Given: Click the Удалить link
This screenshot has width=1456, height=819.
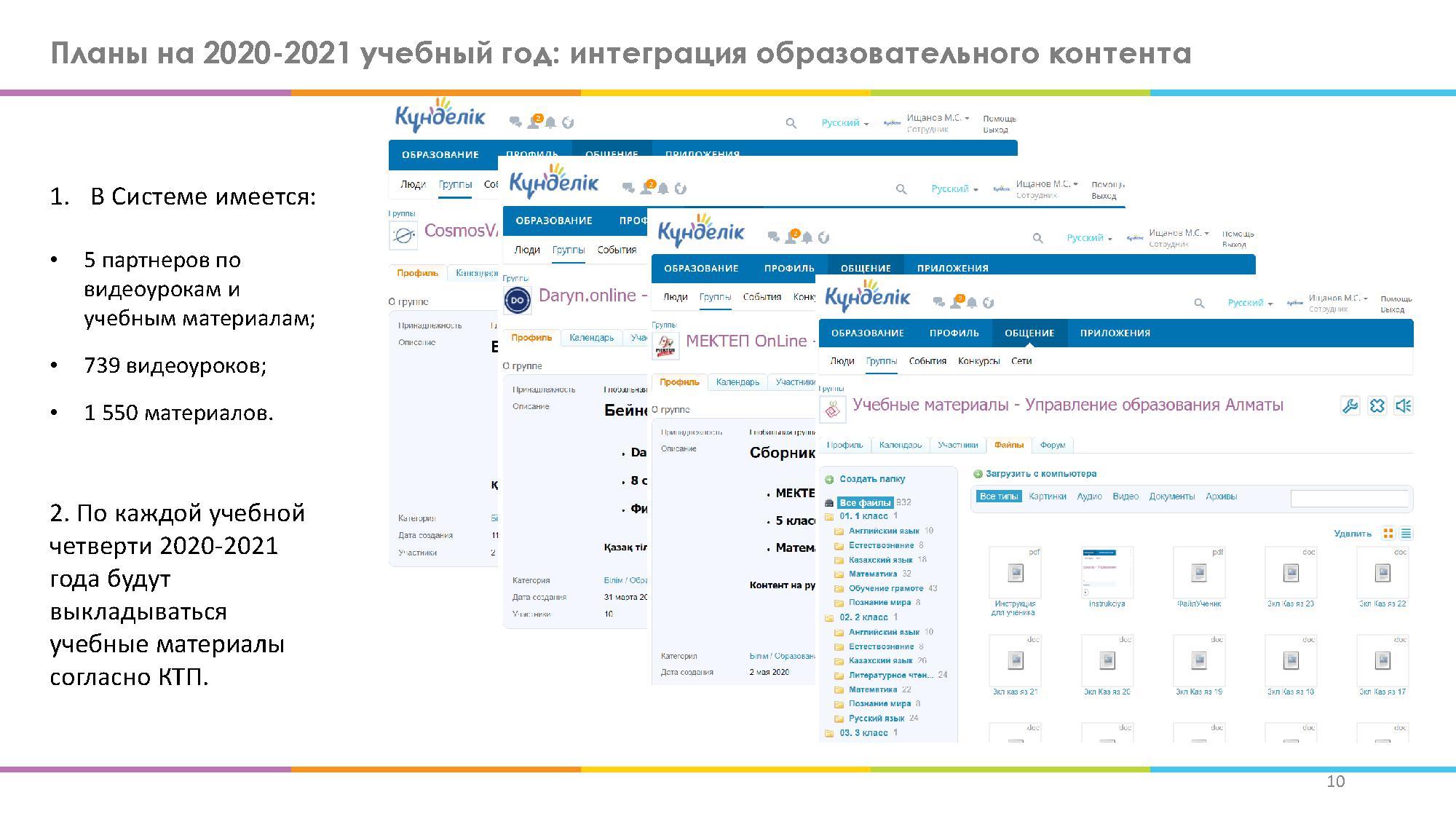Looking at the screenshot, I should coord(1352,534).
